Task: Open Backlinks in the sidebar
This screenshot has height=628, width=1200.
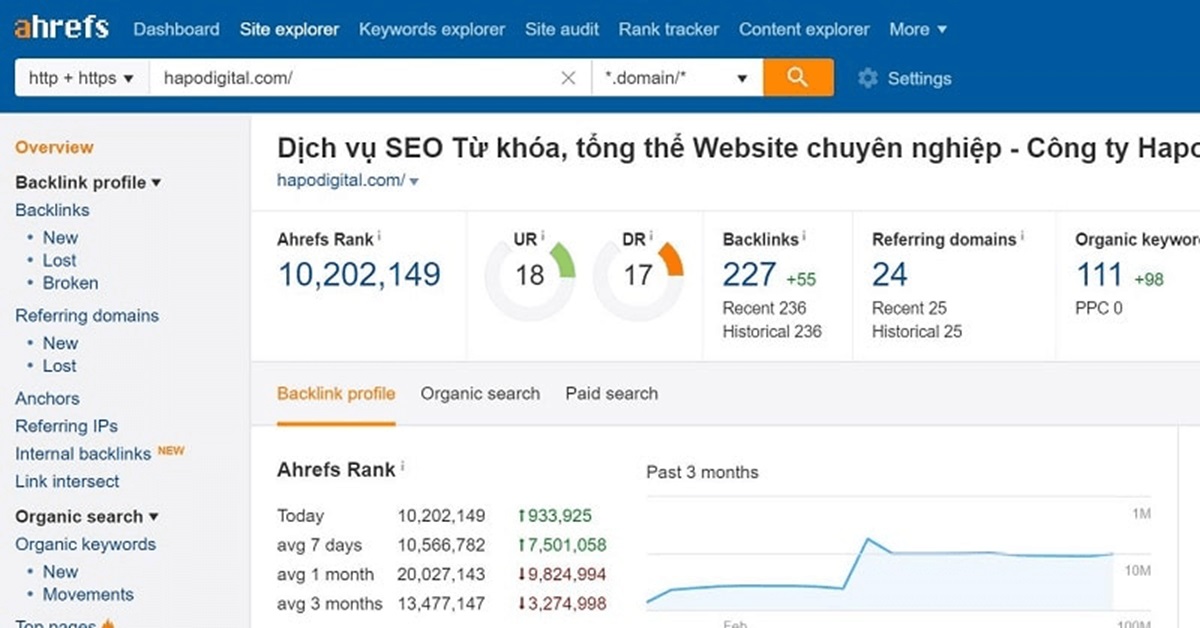Action: 52,210
